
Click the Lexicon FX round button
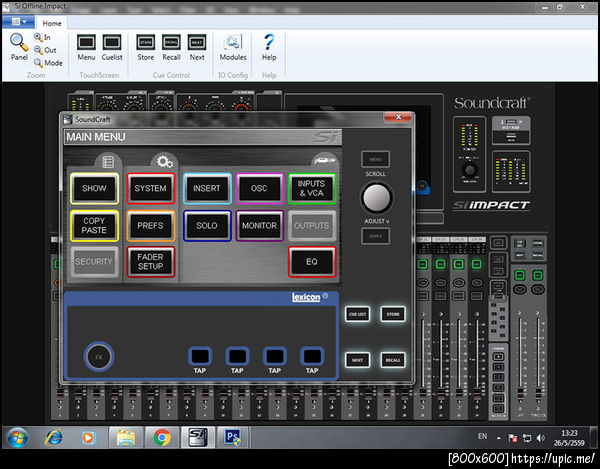click(x=99, y=357)
